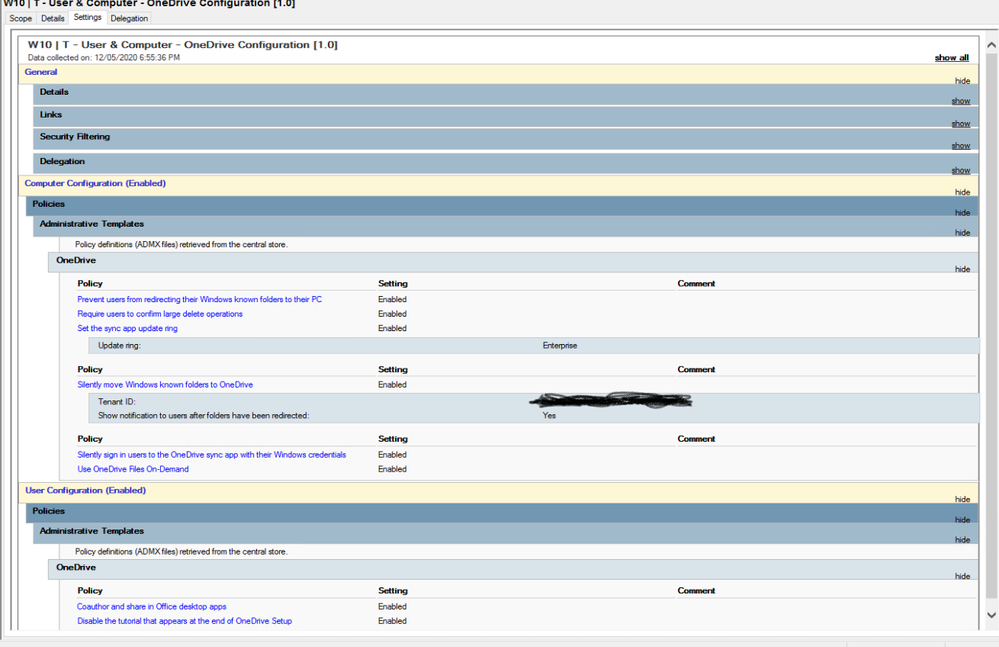Screen dimensions: 999x647
Task: Open Disable the tutorial after OneDrive Setup policy
Action: (185, 621)
